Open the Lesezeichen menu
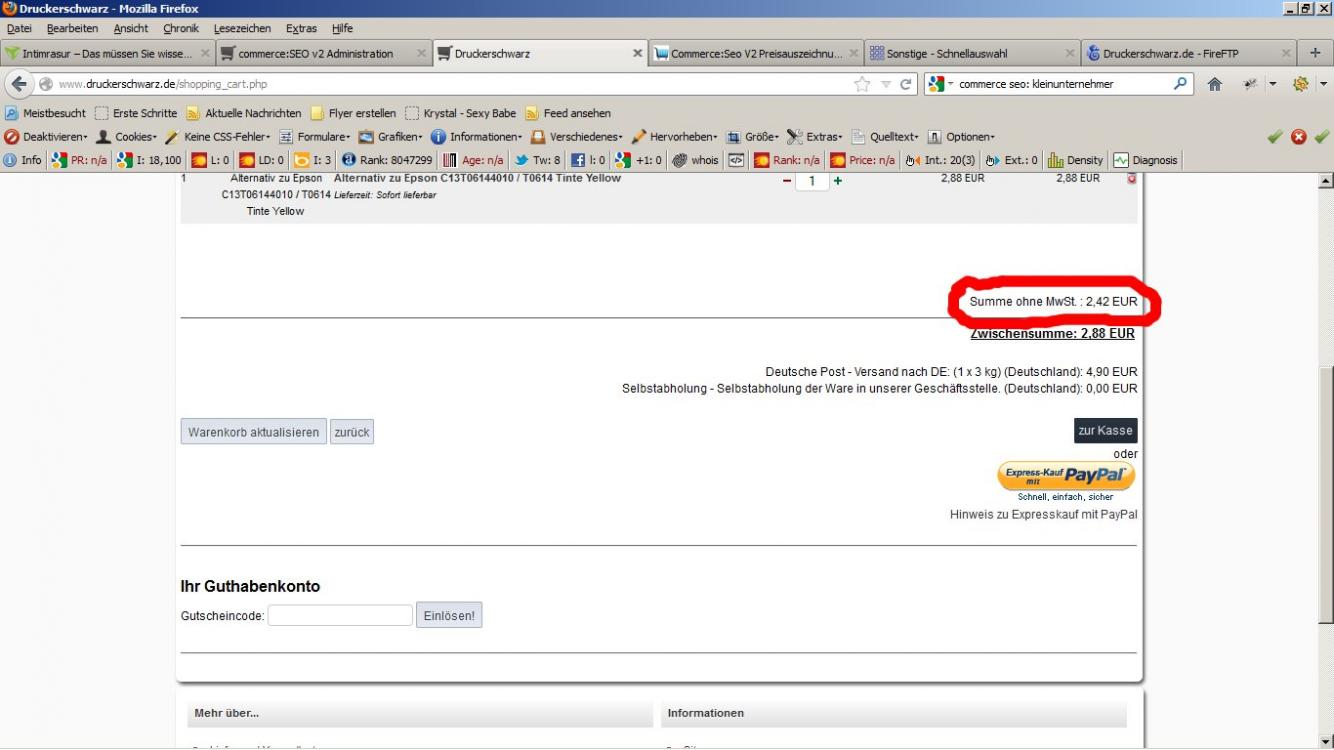This screenshot has height=750, width=1334. (241, 28)
